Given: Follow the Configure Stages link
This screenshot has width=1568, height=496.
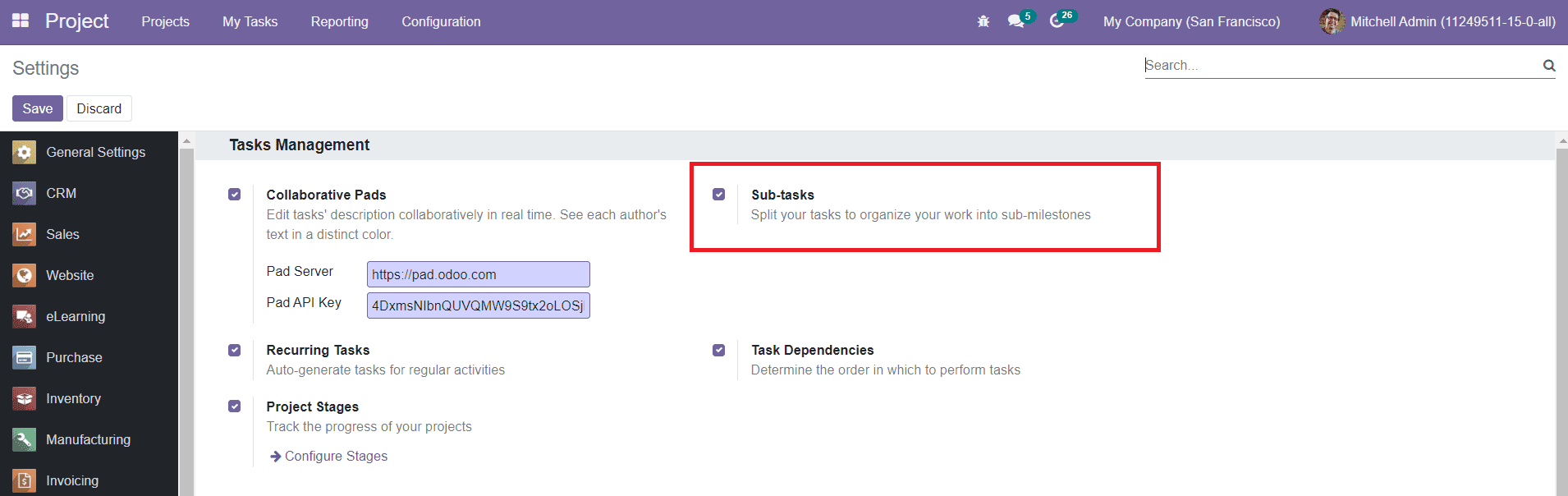Looking at the screenshot, I should 336,456.
